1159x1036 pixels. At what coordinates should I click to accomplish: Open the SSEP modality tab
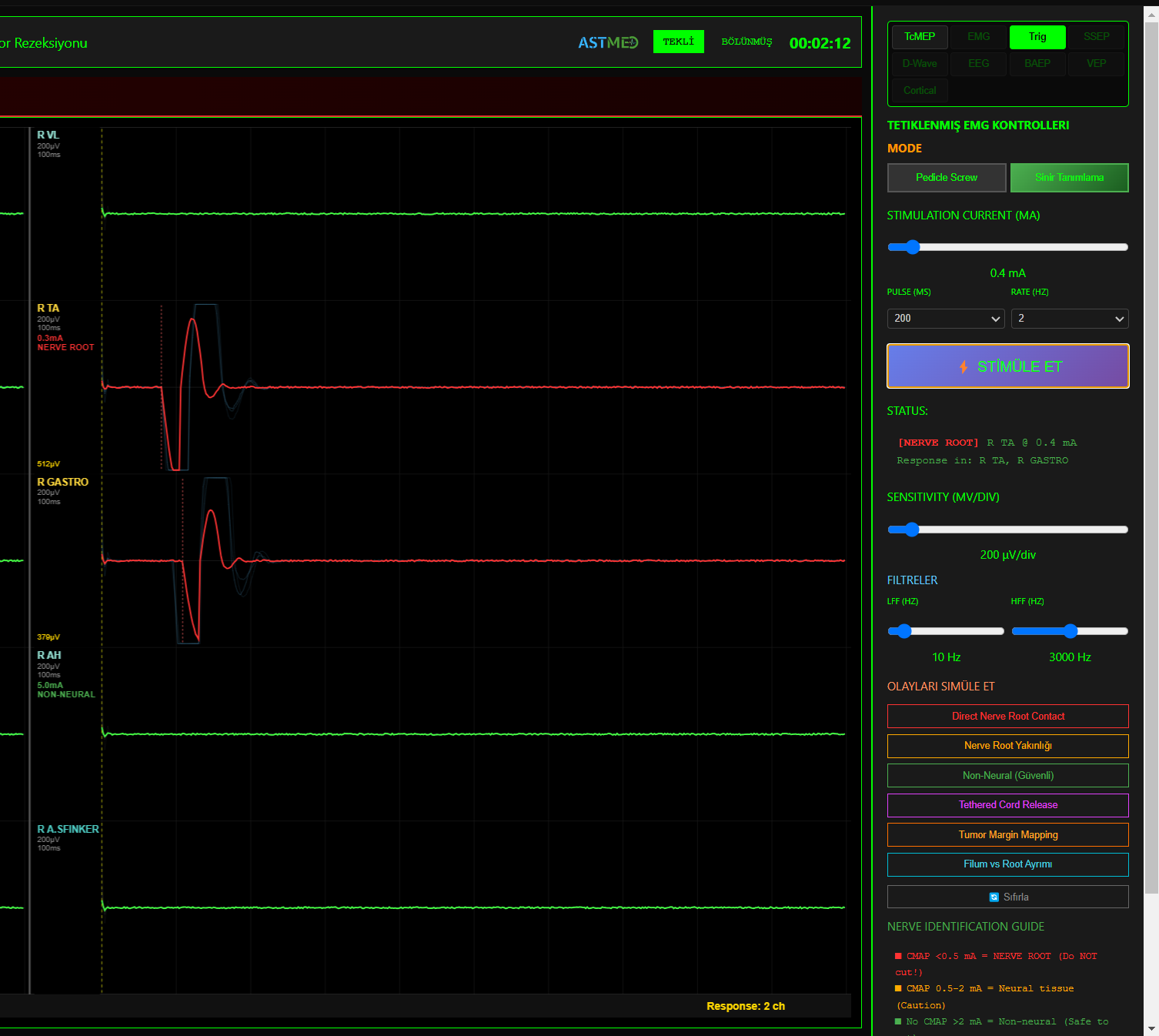tap(1096, 37)
